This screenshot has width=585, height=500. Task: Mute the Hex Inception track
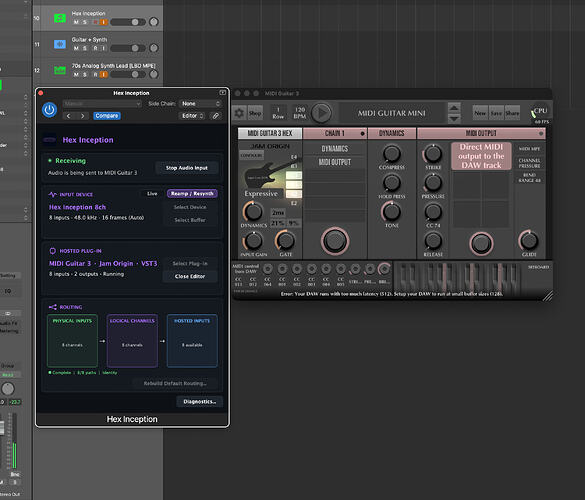point(76,22)
